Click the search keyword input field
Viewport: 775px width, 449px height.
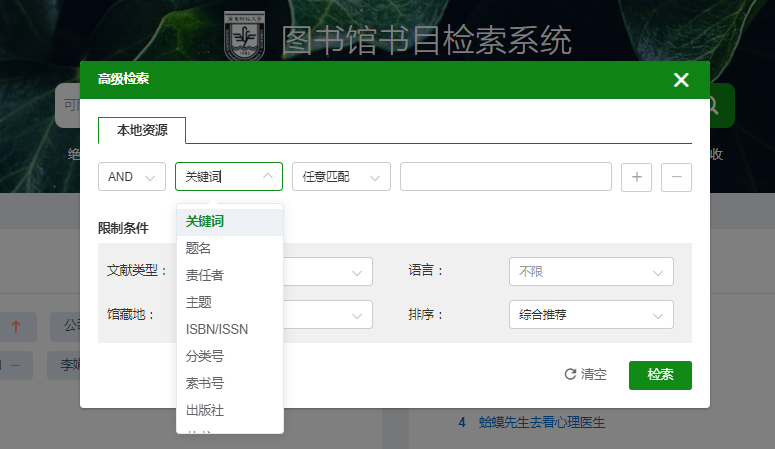(x=505, y=177)
